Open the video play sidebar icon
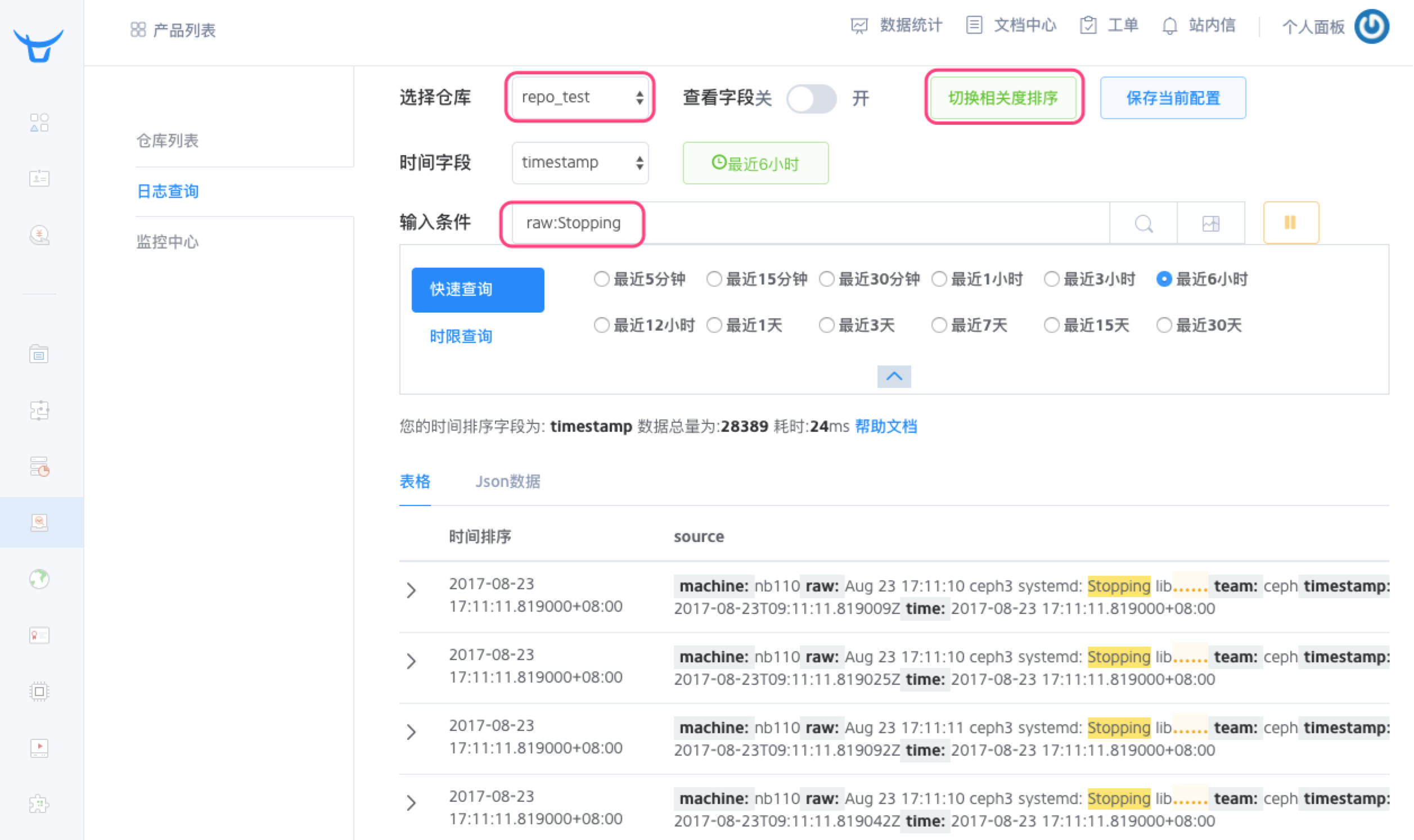The height and width of the screenshot is (840, 1414). pos(39,748)
